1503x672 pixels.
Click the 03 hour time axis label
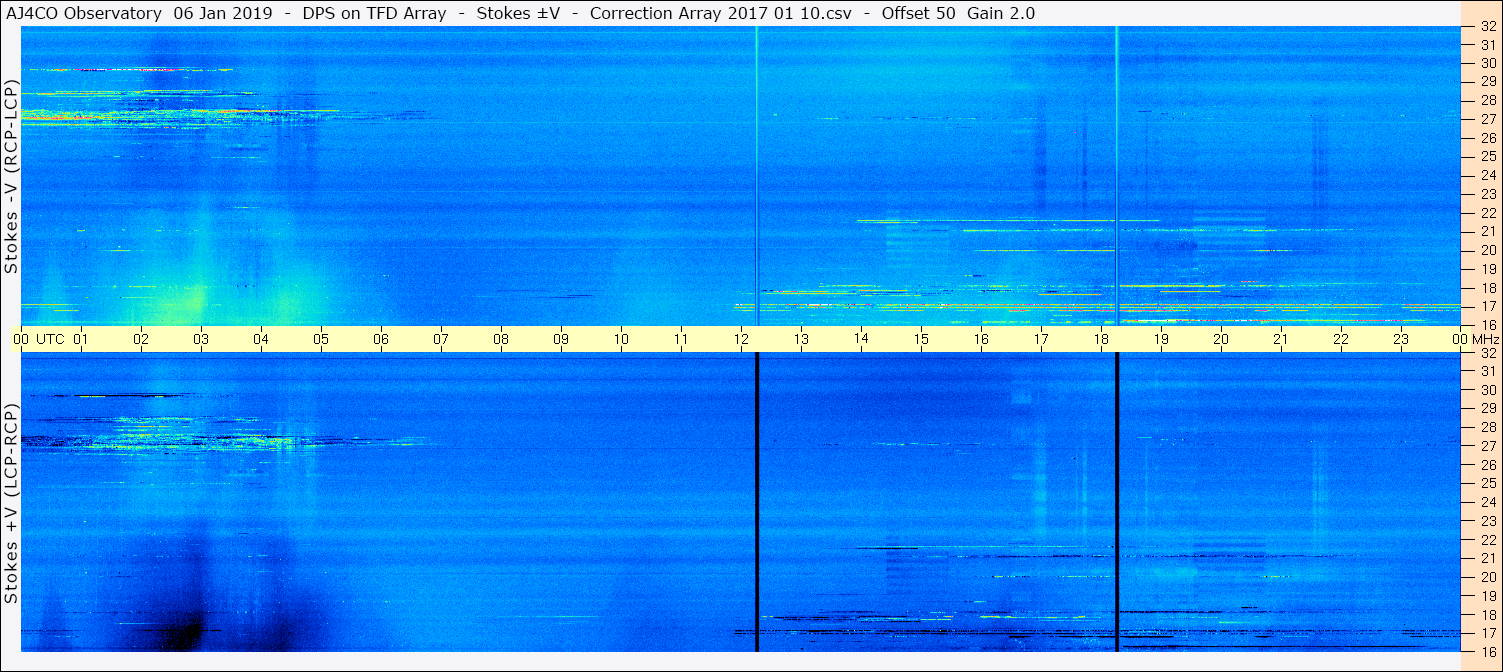click(x=201, y=339)
